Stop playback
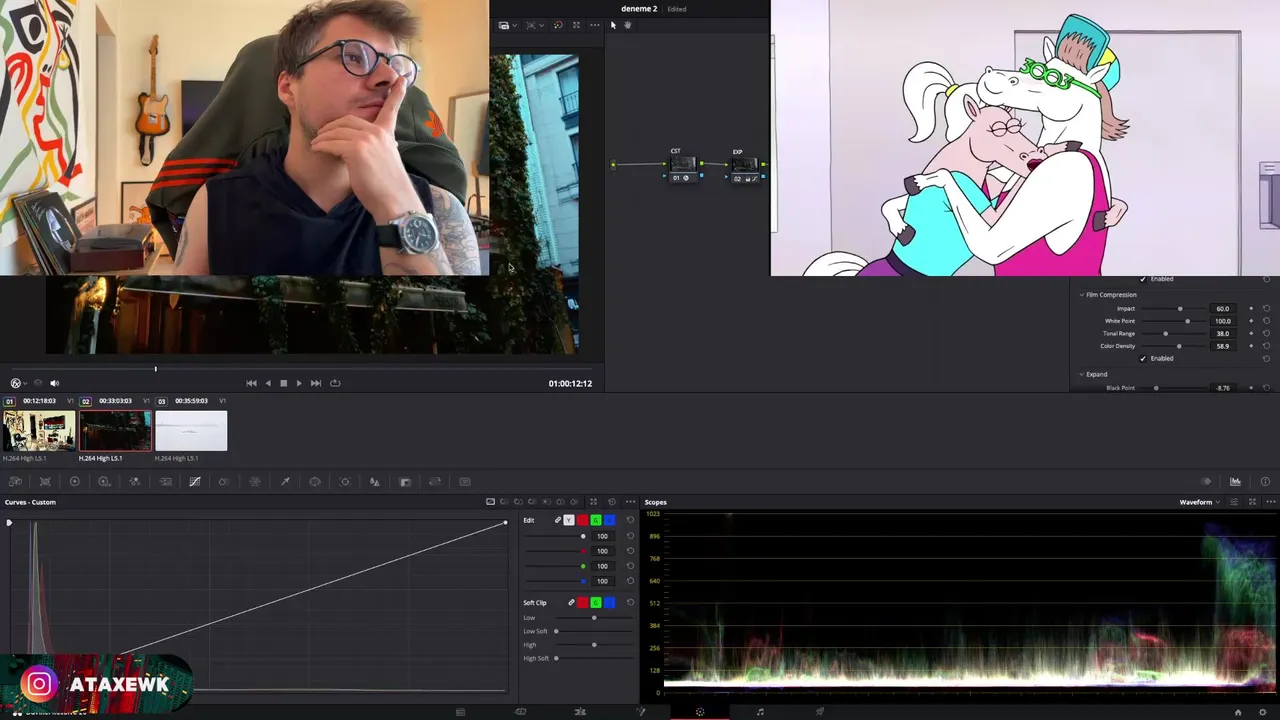The height and width of the screenshot is (720, 1280). click(x=283, y=383)
